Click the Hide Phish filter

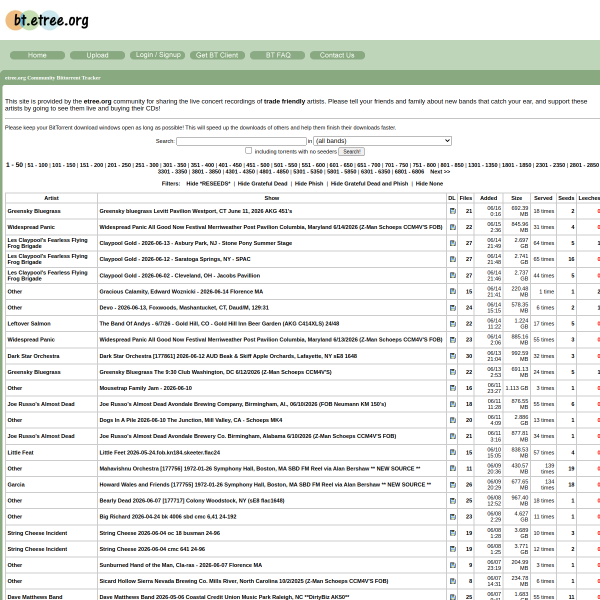coord(309,184)
